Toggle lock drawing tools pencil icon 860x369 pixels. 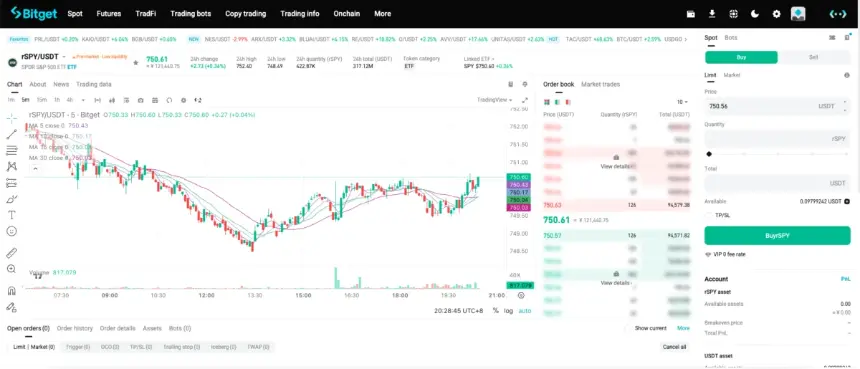tap(12, 307)
